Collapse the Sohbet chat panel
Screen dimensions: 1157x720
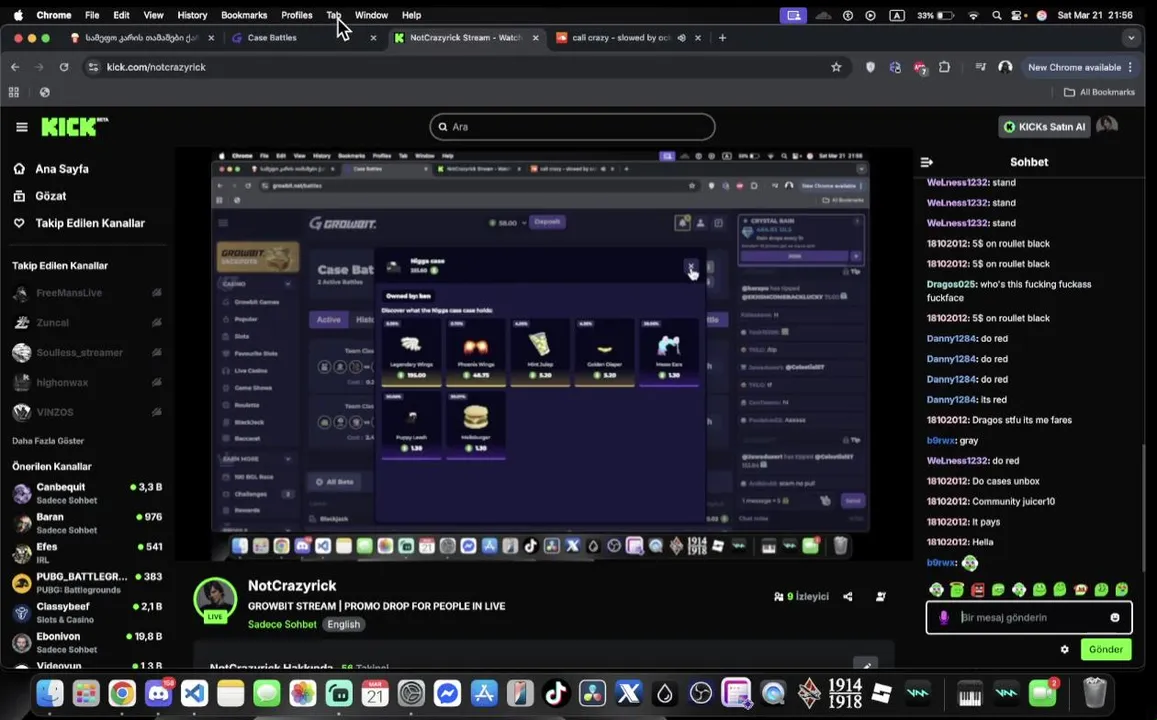click(927, 162)
